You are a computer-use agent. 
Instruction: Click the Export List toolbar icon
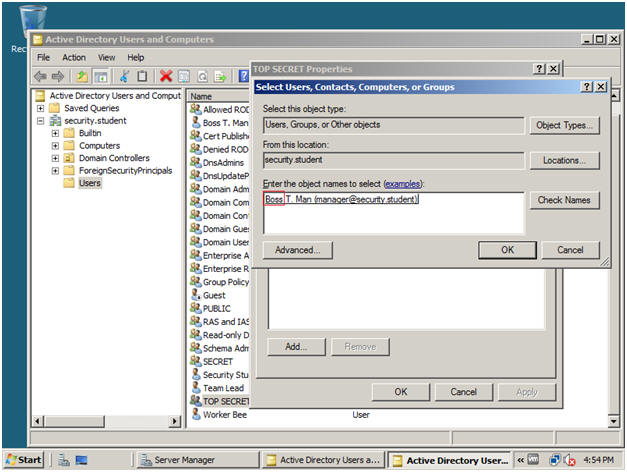tap(220, 76)
